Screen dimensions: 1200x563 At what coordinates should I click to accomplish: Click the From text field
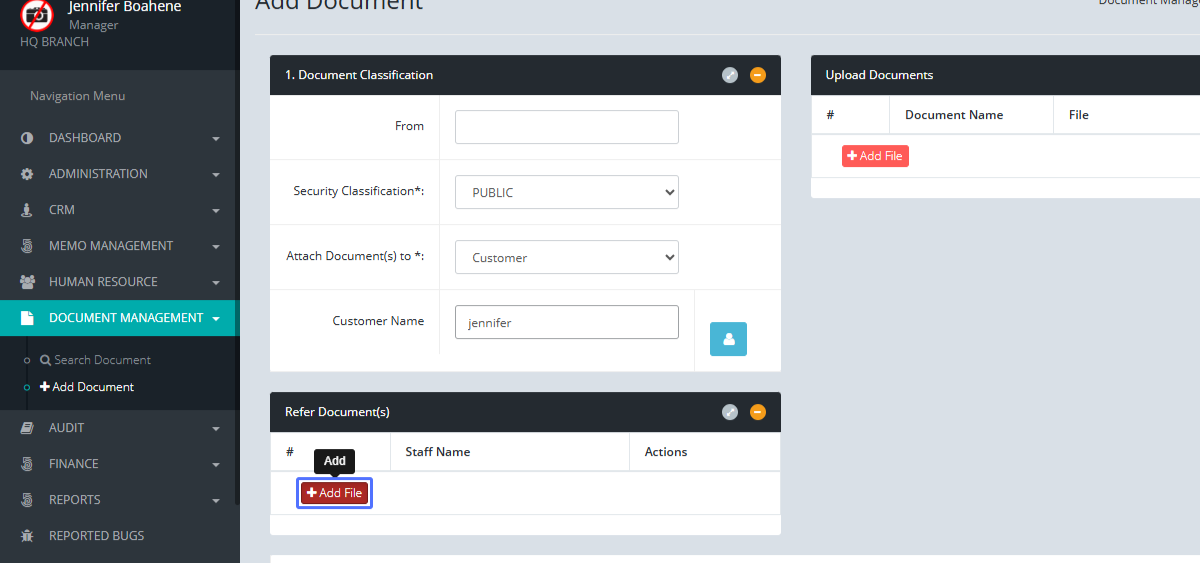[x=566, y=127]
